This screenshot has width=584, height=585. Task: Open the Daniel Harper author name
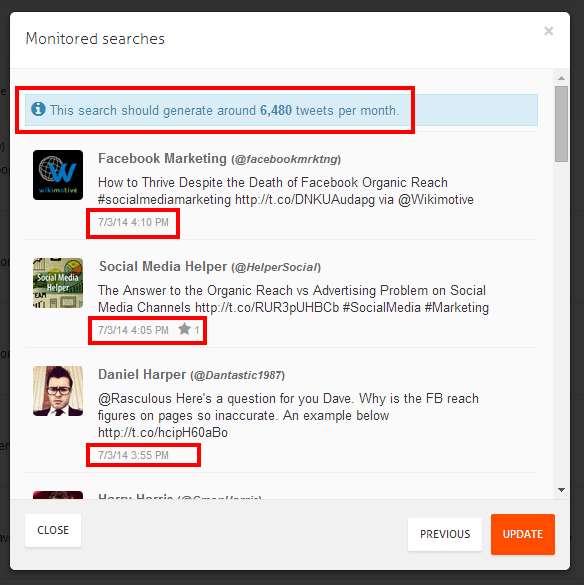142,374
